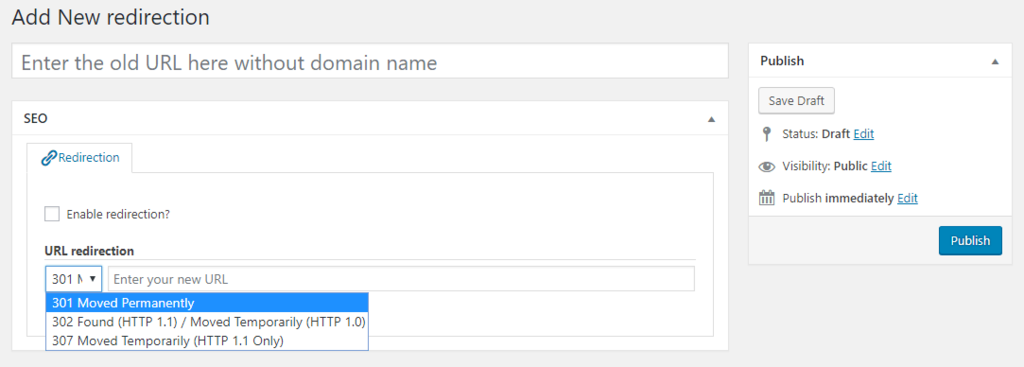Toggle the 301 redirect type dropdown
Viewport: 1024px width, 367px height.
point(74,279)
